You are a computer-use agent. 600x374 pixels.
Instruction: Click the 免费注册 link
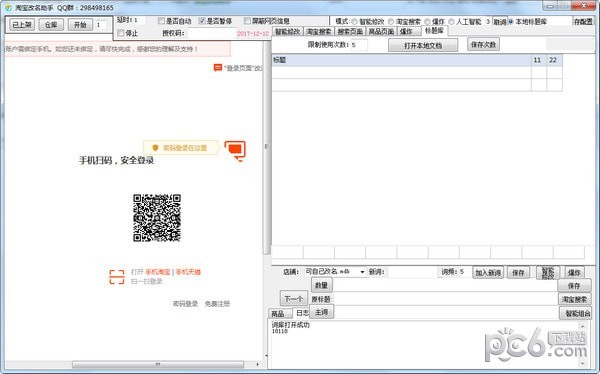[x=217, y=304]
